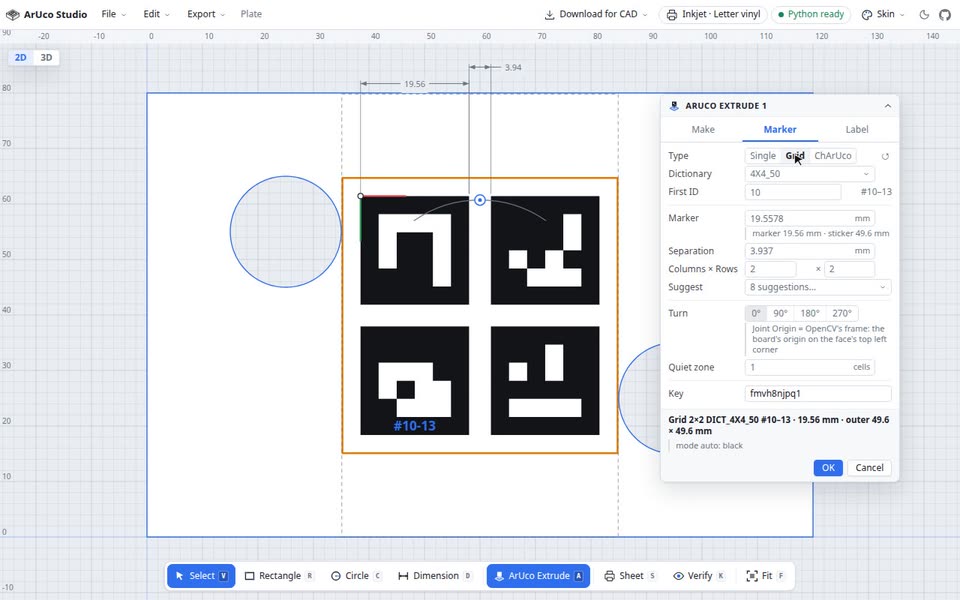Select the Rectangle tool

tap(279, 576)
